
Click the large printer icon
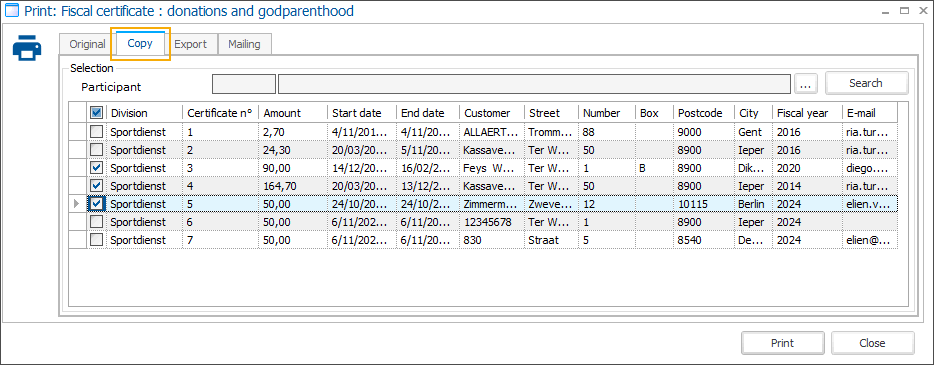27,48
